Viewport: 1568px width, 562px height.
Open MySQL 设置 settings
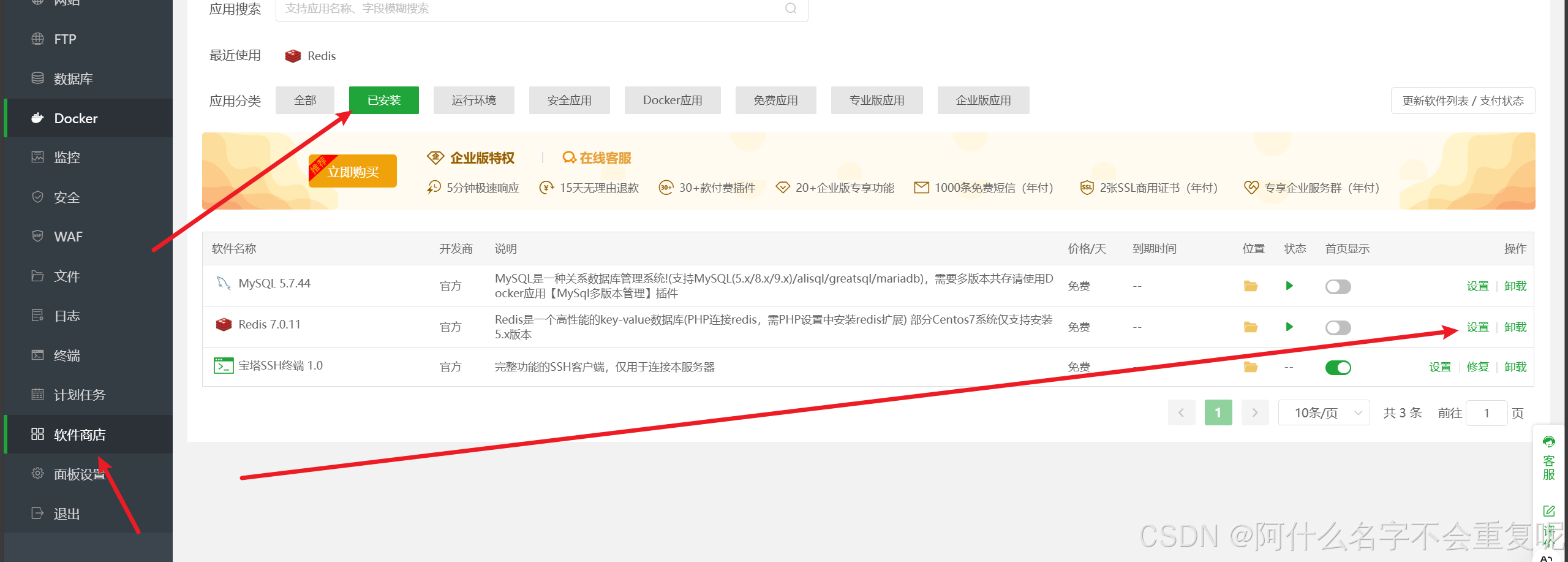pos(1477,286)
